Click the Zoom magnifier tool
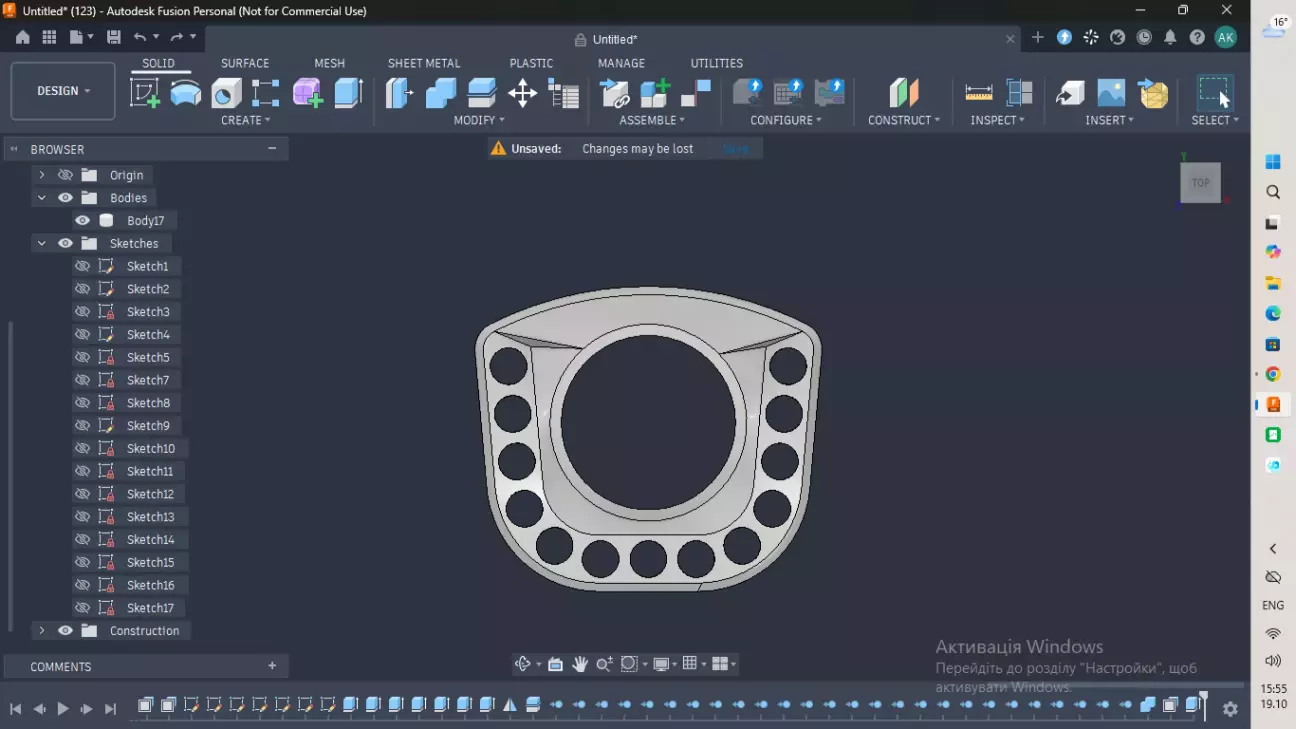The width and height of the screenshot is (1296, 729). (x=604, y=664)
